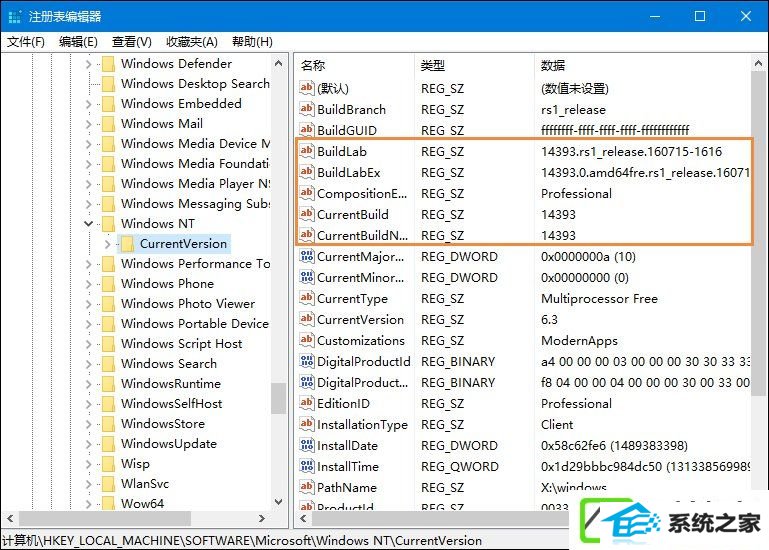Click tree pane scroll up arrow
This screenshot has width=769, height=550.
pyautogui.click(x=279, y=63)
